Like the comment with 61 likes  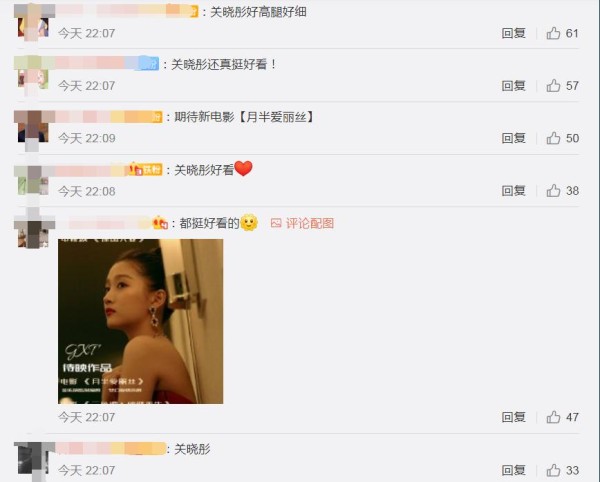coord(553,33)
